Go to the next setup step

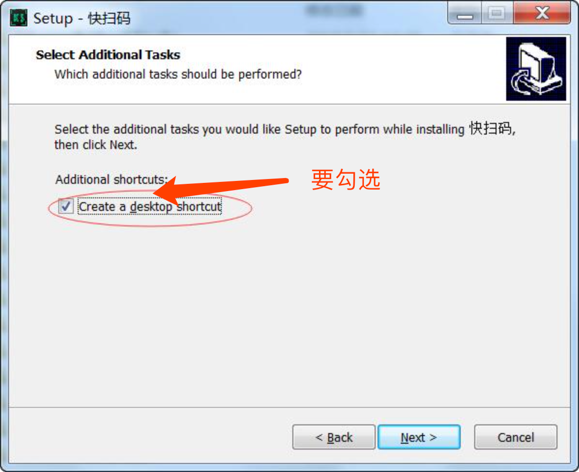click(x=419, y=437)
